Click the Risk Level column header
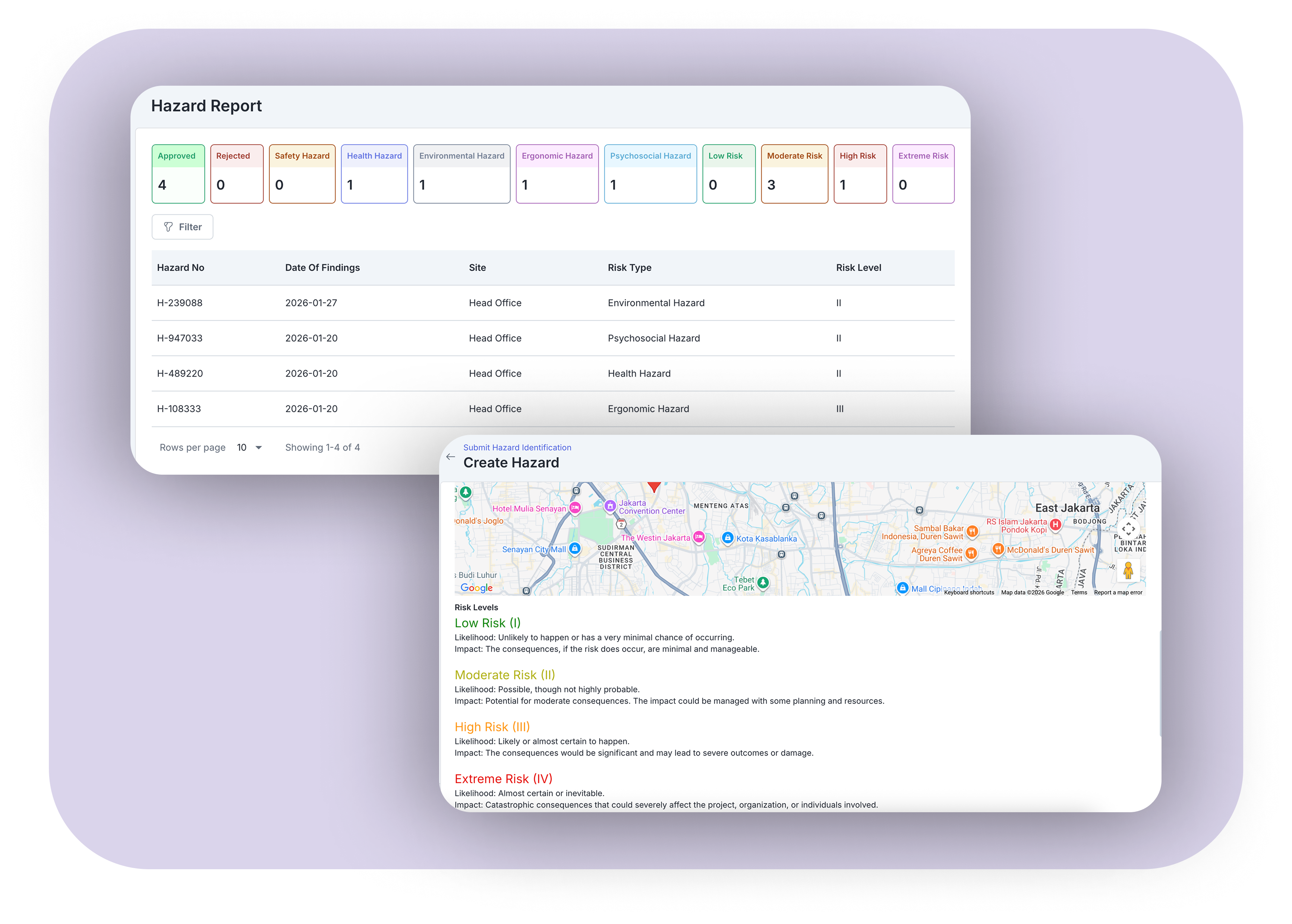Screen dimensions: 1292x924 [858, 268]
